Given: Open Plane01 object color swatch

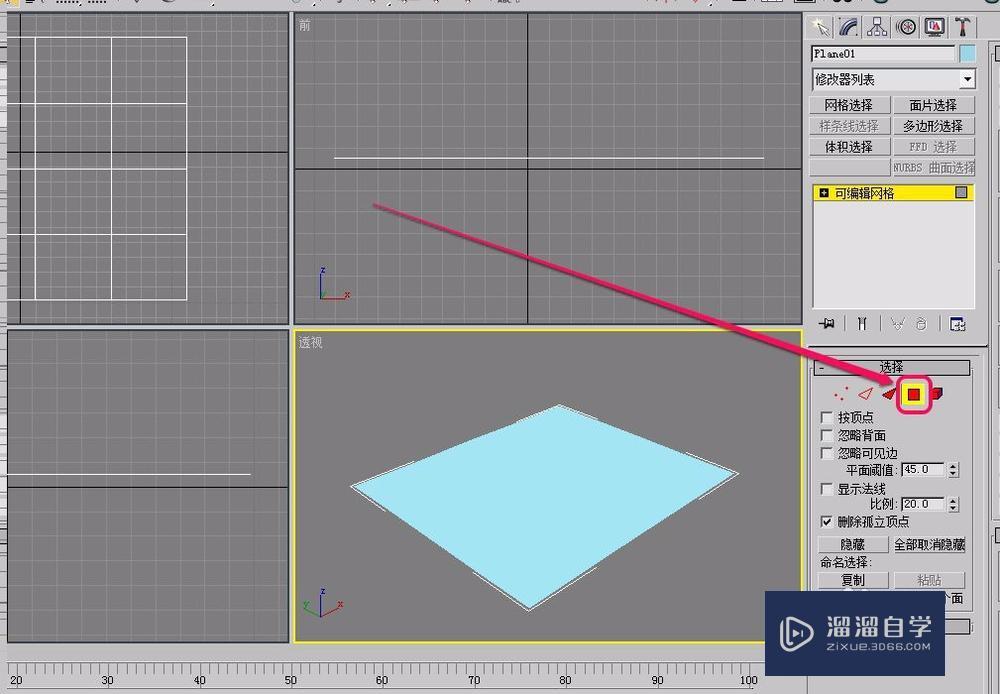Looking at the screenshot, I should (x=967, y=54).
